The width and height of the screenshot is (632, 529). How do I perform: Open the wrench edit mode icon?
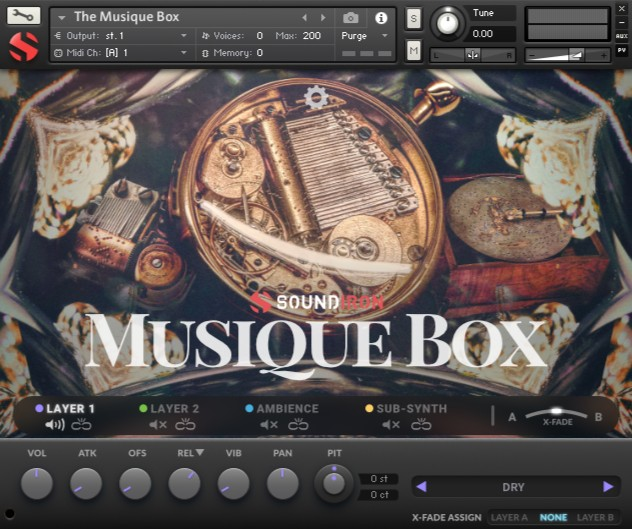pos(23,16)
